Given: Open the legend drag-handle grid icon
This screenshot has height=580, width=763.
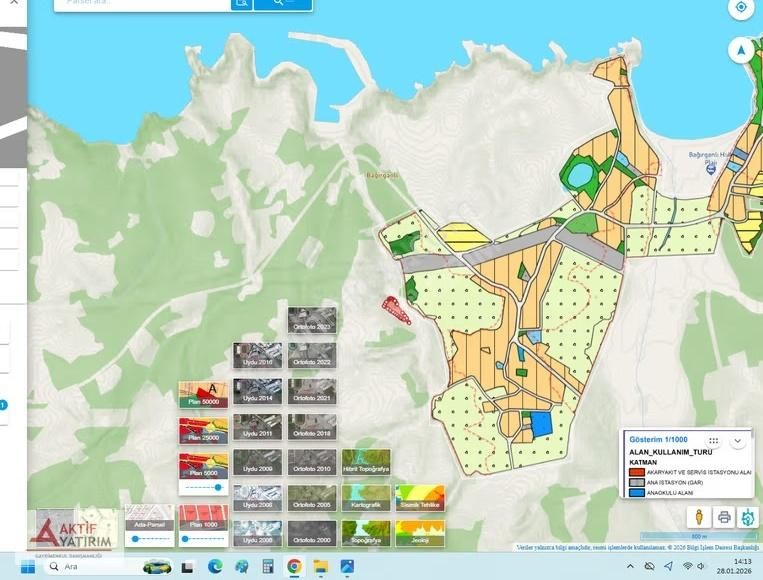Looking at the screenshot, I should [x=713, y=440].
